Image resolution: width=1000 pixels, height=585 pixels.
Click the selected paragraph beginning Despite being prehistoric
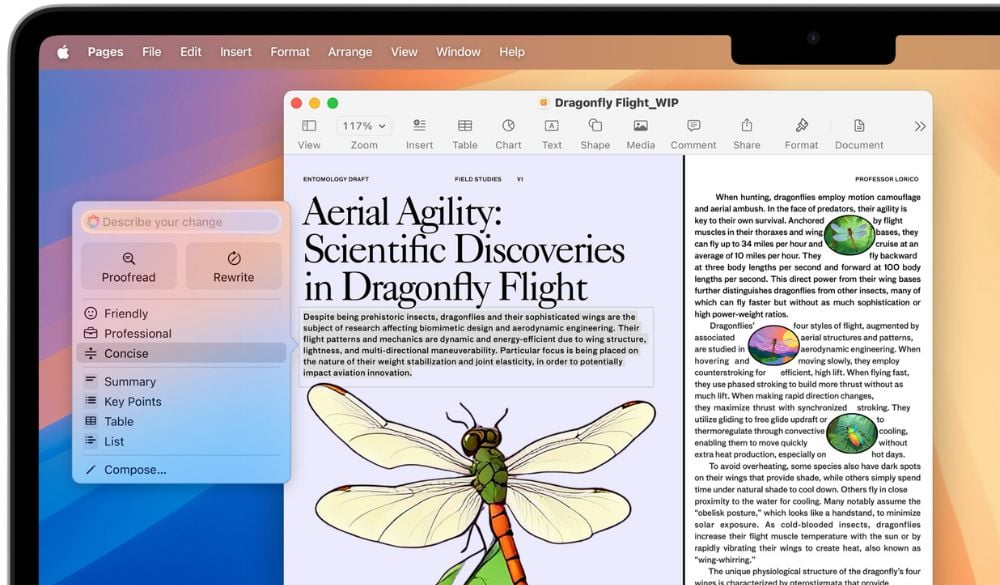point(476,344)
